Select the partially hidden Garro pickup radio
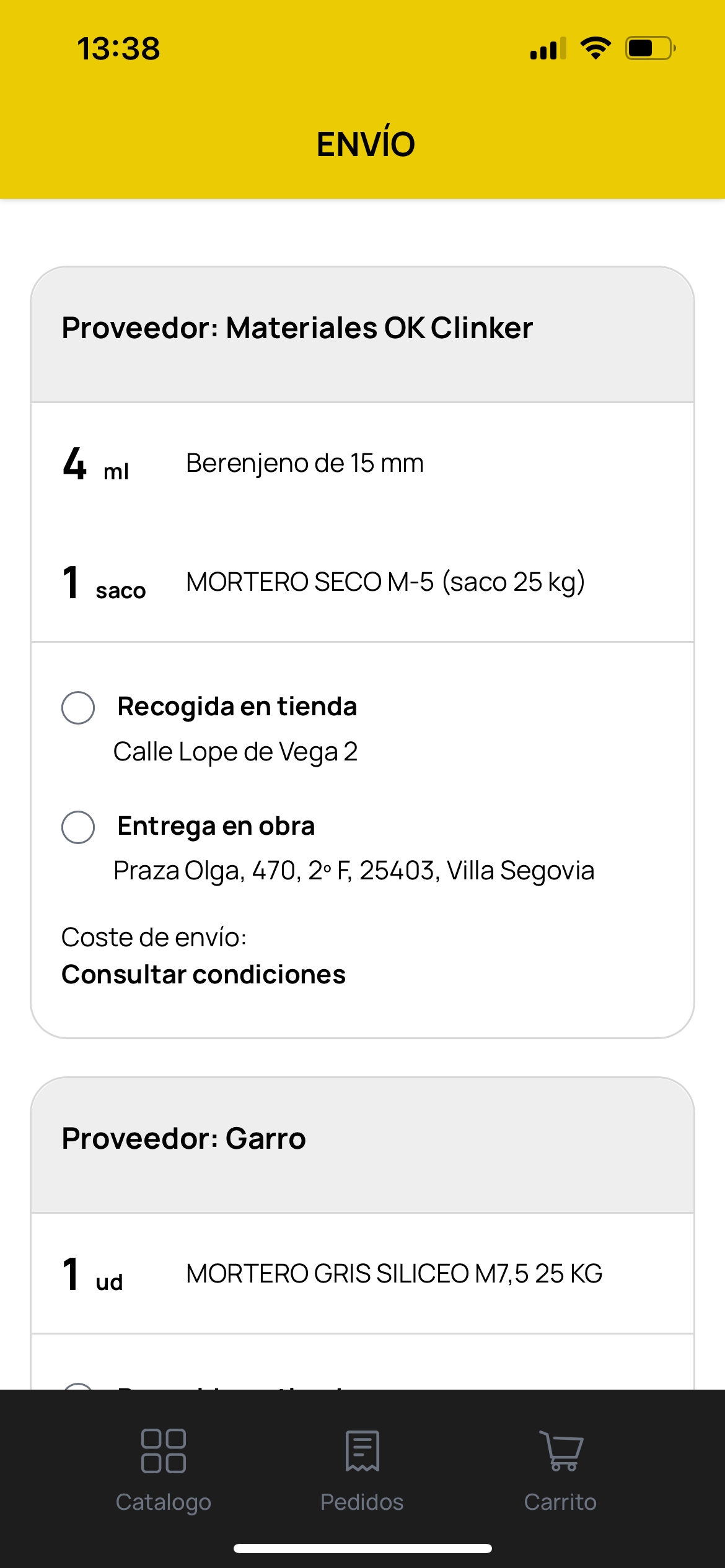 [x=78, y=1386]
